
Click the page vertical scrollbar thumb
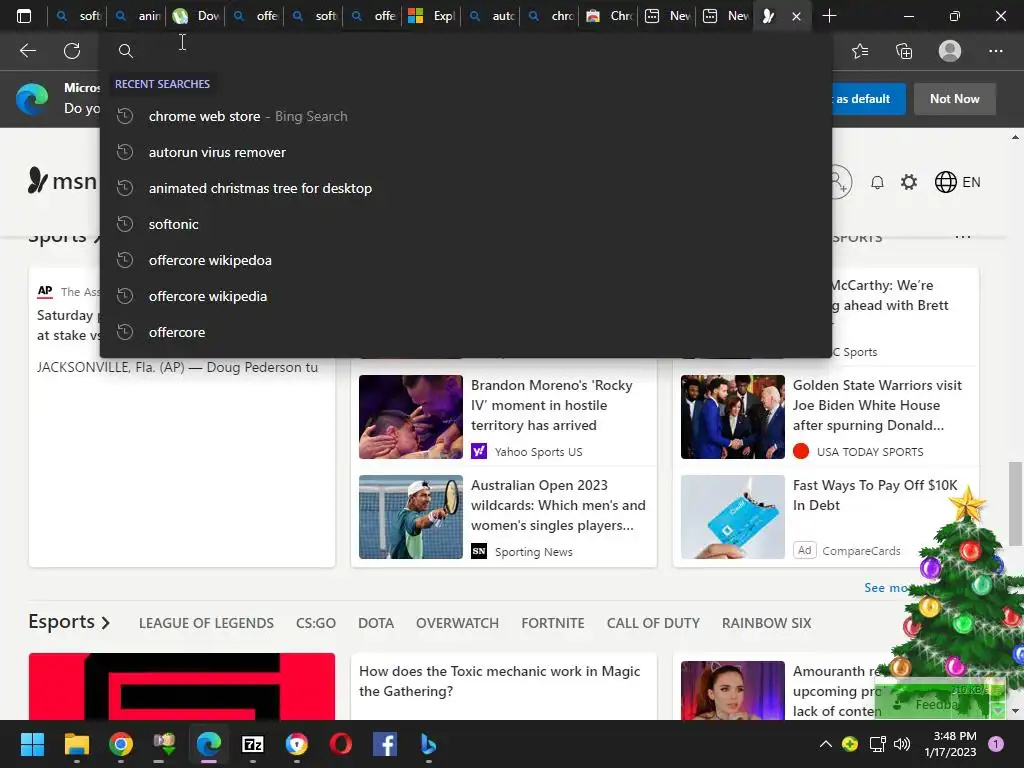point(1015,503)
